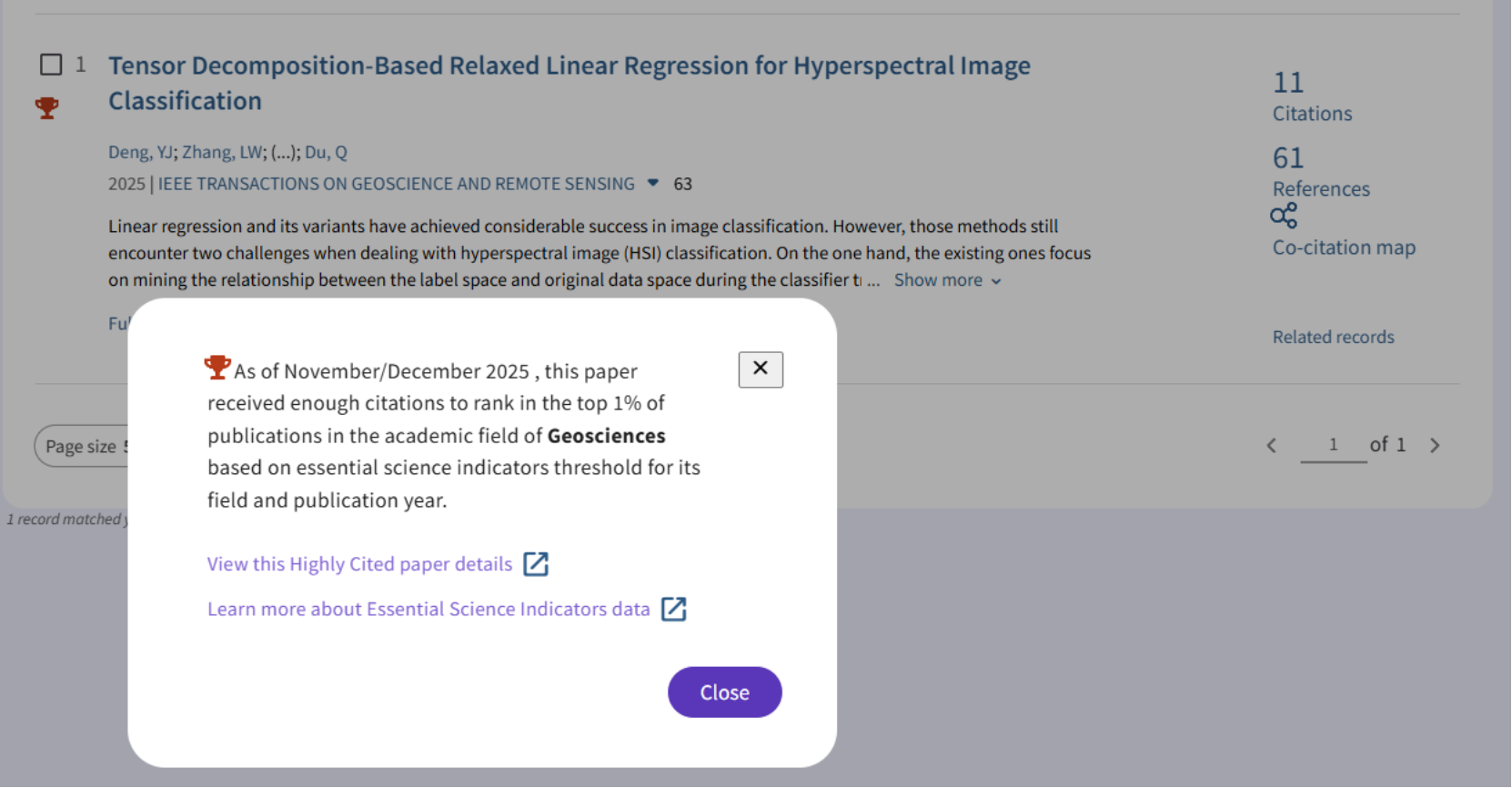Click author Deng, YJ

click(141, 152)
